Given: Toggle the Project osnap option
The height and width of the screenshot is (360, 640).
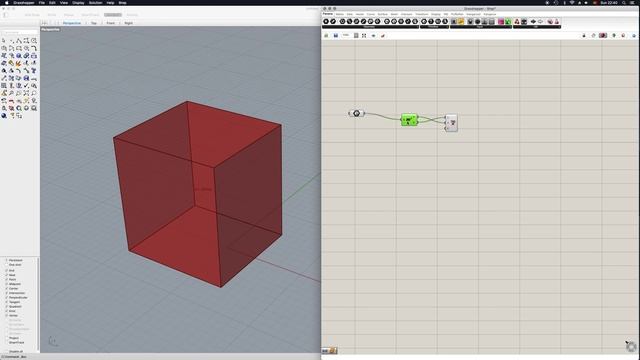Looking at the screenshot, I should pos(13,338).
